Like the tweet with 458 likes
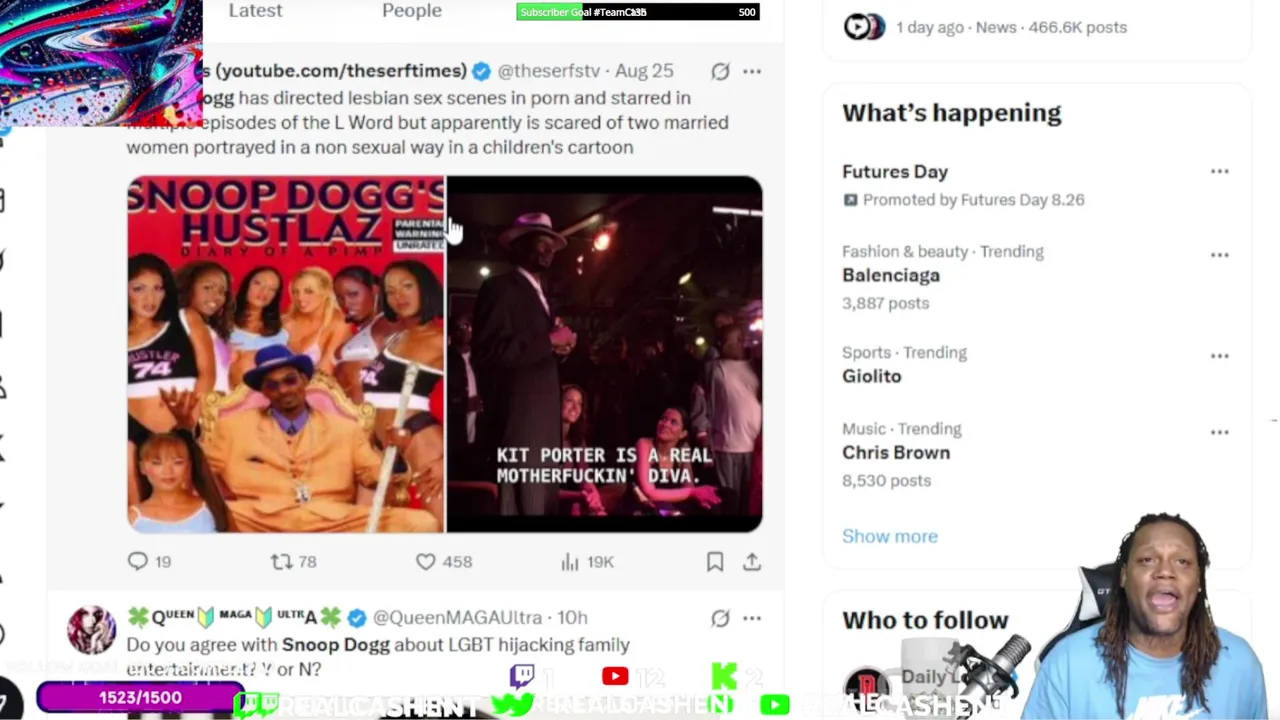The height and width of the screenshot is (720, 1280). [443, 562]
